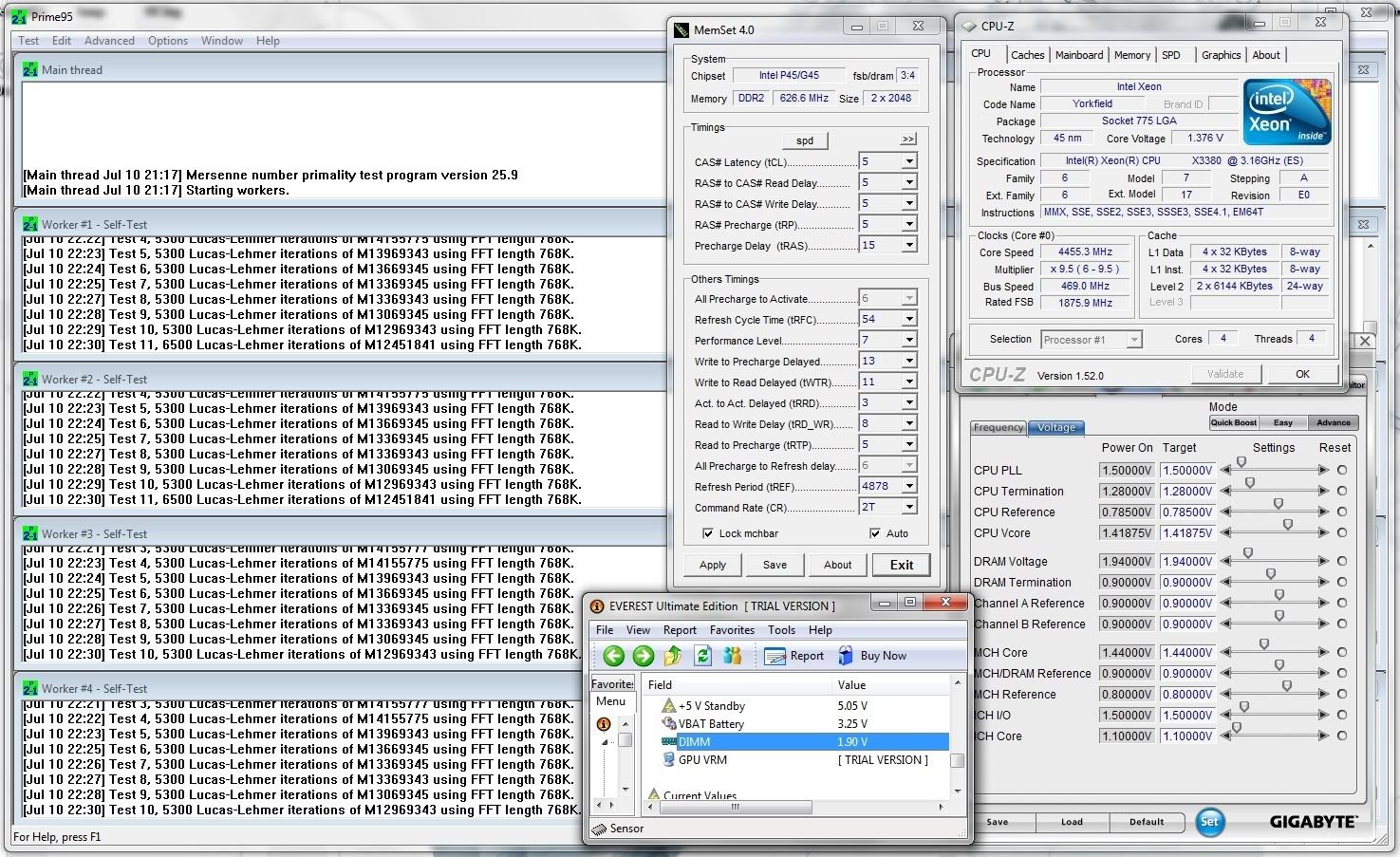Screen dimensions: 1400x857
Task: Click MemSet Exit button
Action: [902, 565]
